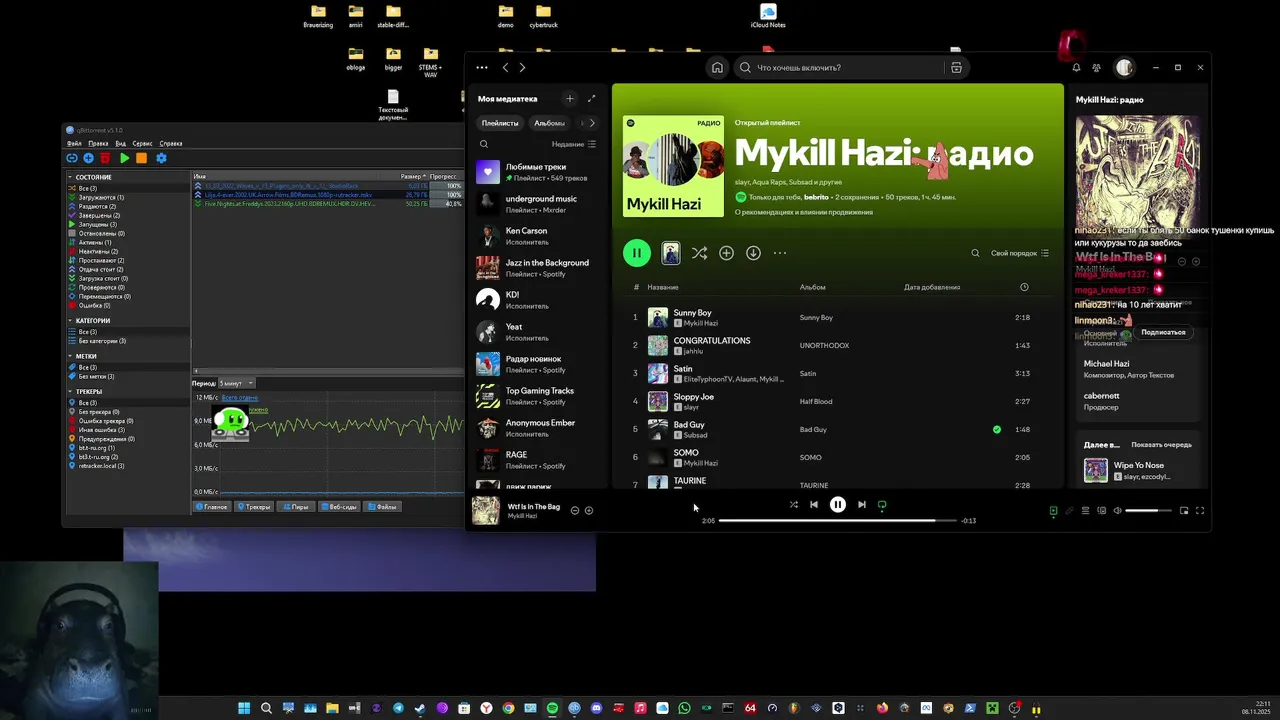Select Albums filter chip
This screenshot has width=1280, height=720.
click(x=549, y=123)
